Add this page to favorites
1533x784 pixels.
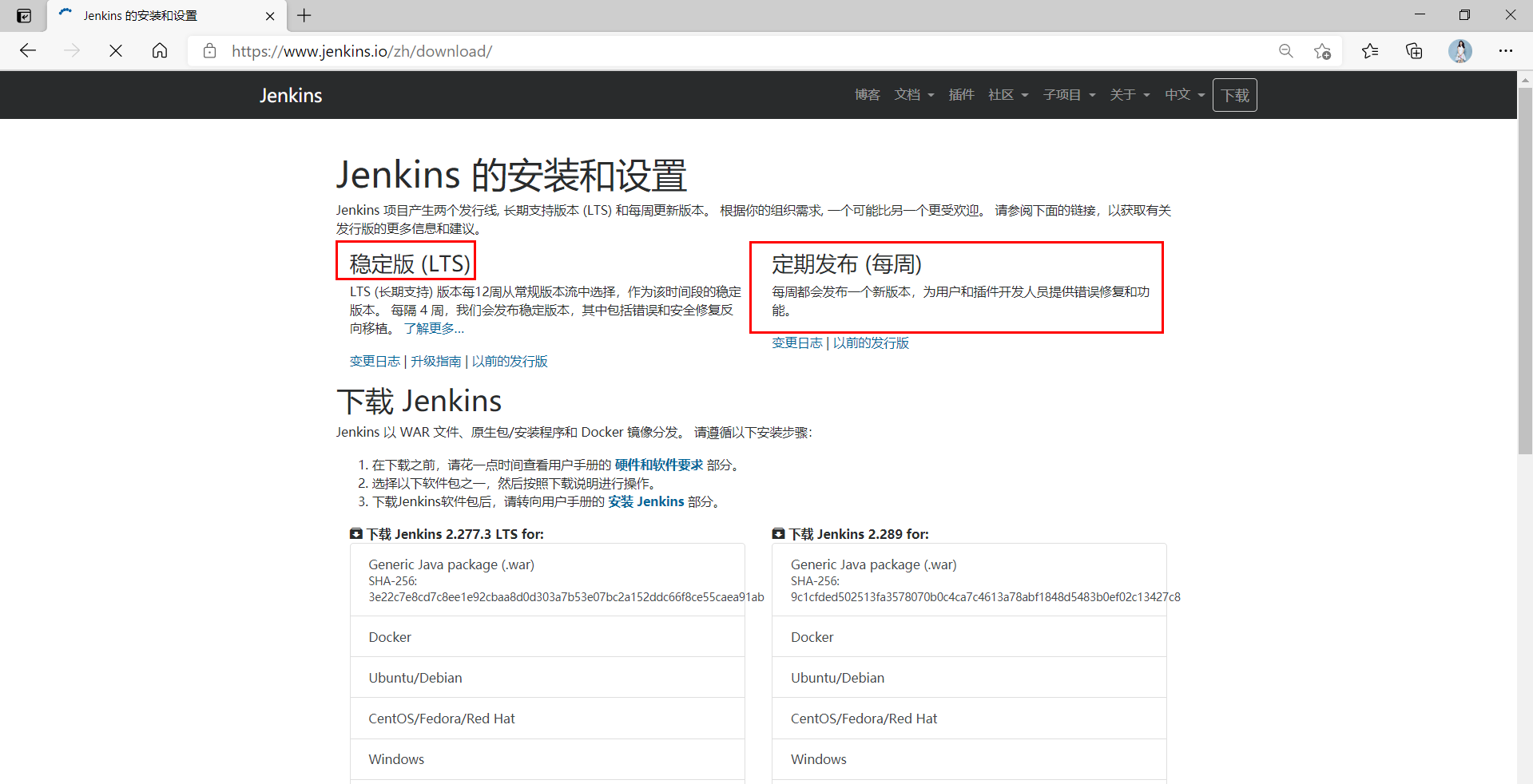[1322, 51]
